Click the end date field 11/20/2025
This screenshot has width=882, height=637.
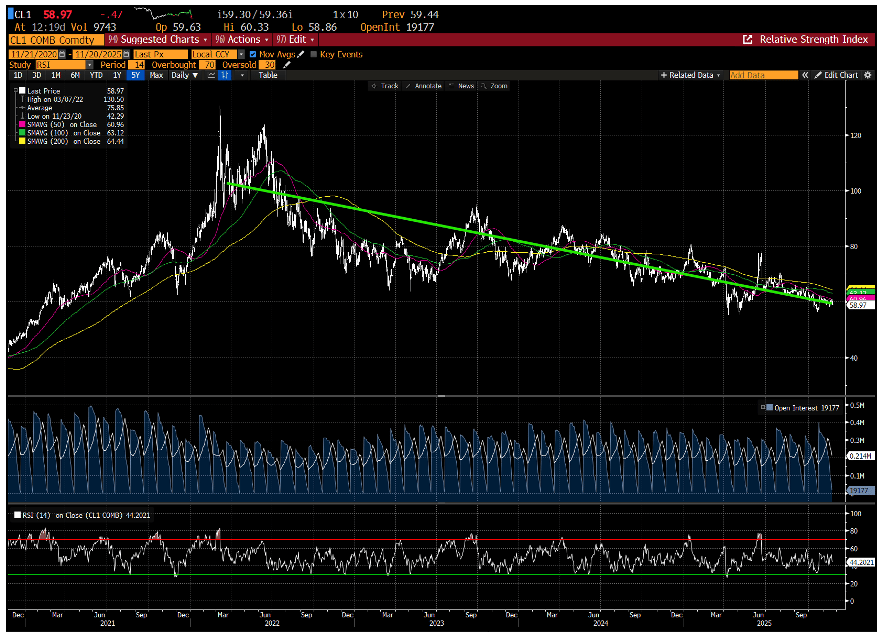coord(98,54)
